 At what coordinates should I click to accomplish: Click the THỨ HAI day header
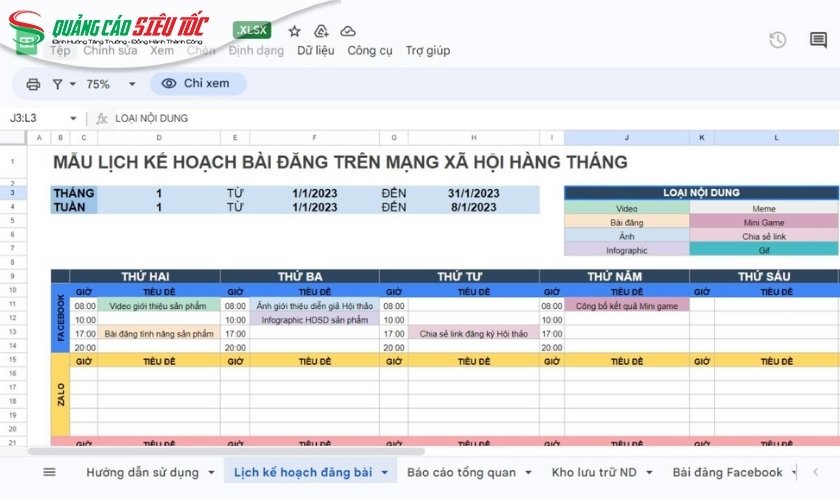[x=145, y=277]
